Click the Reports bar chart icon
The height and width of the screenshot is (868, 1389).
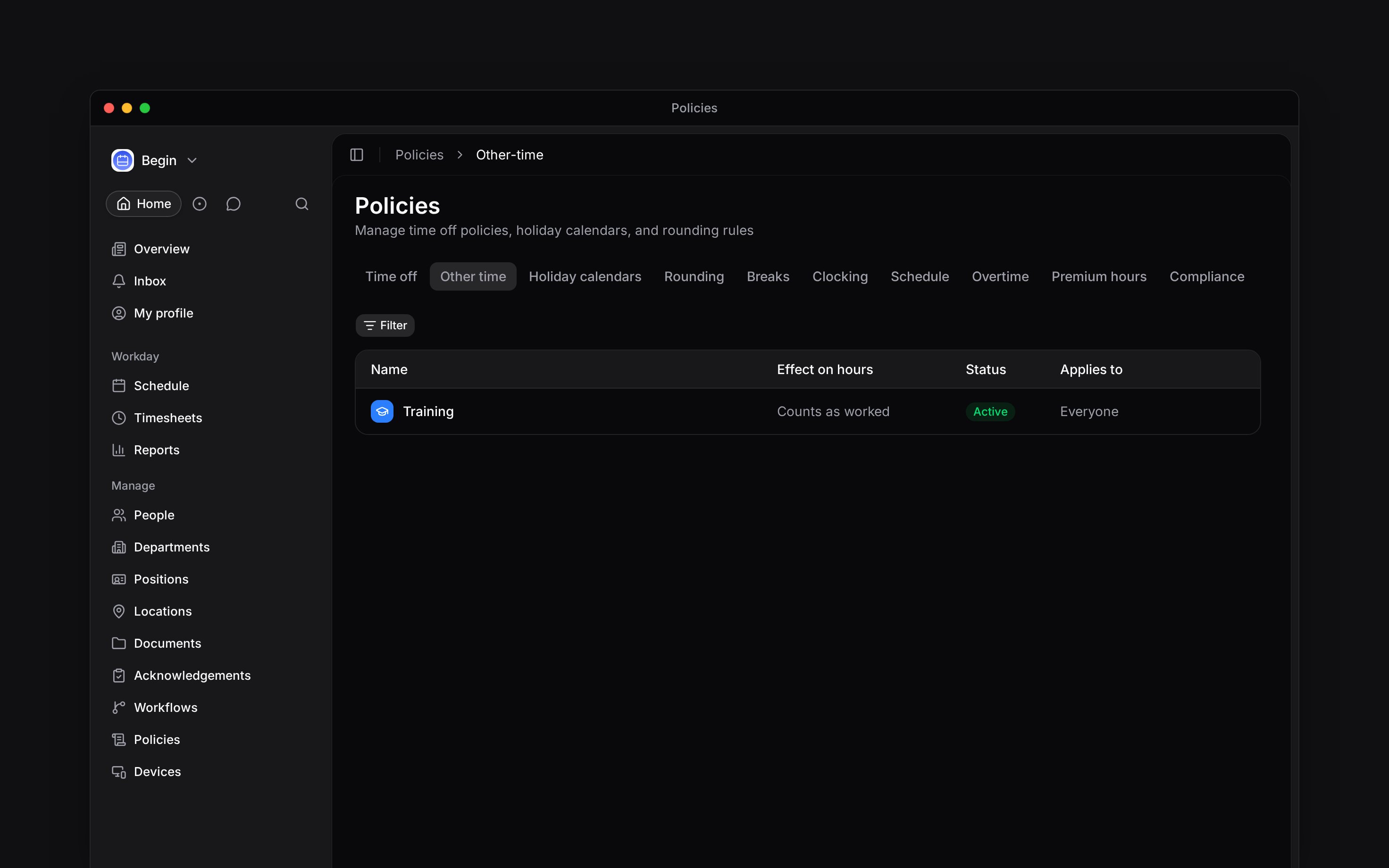(x=119, y=450)
